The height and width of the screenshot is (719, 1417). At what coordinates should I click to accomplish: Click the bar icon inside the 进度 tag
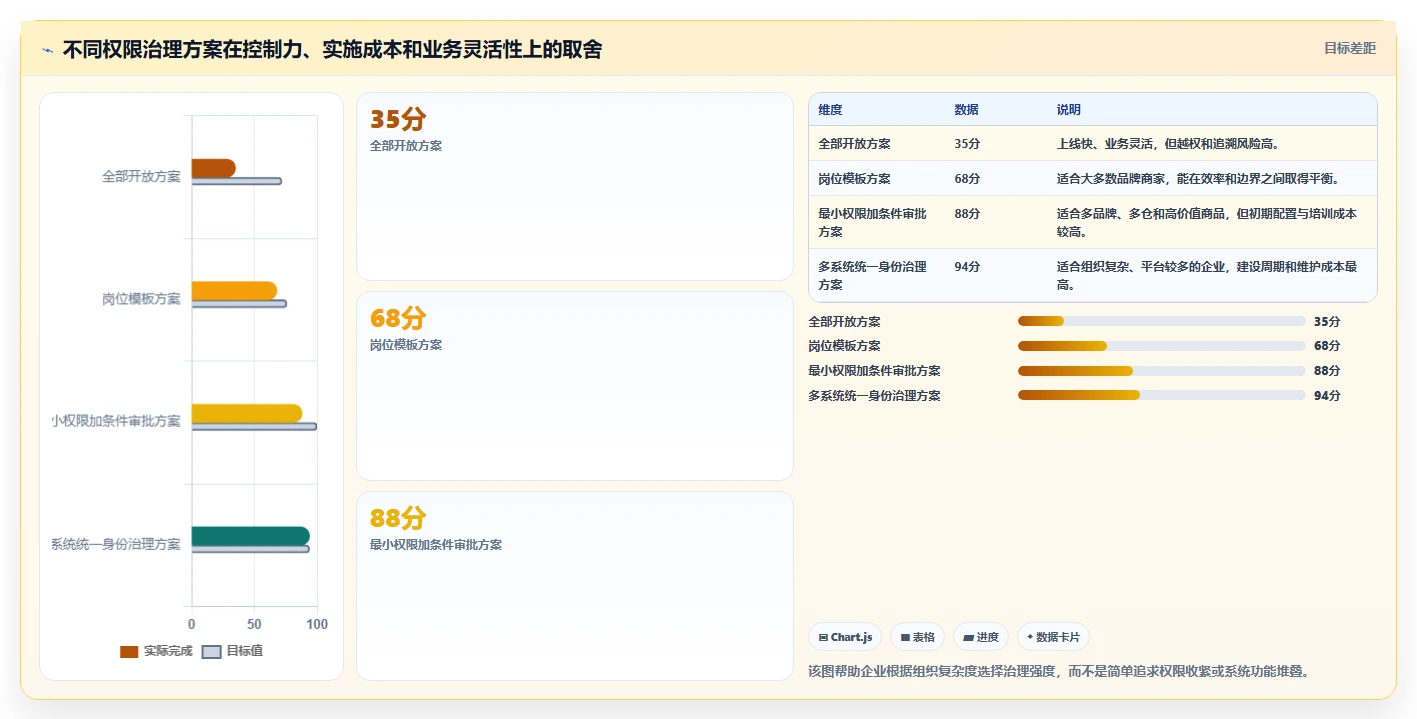[x=969, y=637]
